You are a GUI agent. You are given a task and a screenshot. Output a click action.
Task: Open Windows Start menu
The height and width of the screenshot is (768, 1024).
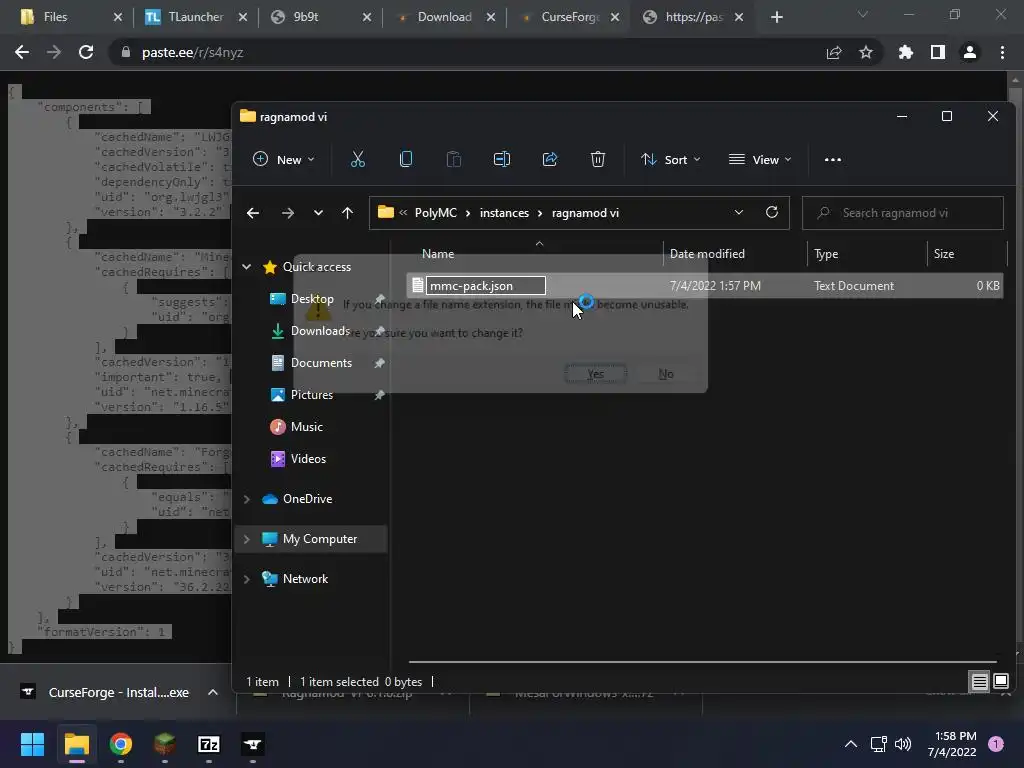tap(32, 744)
